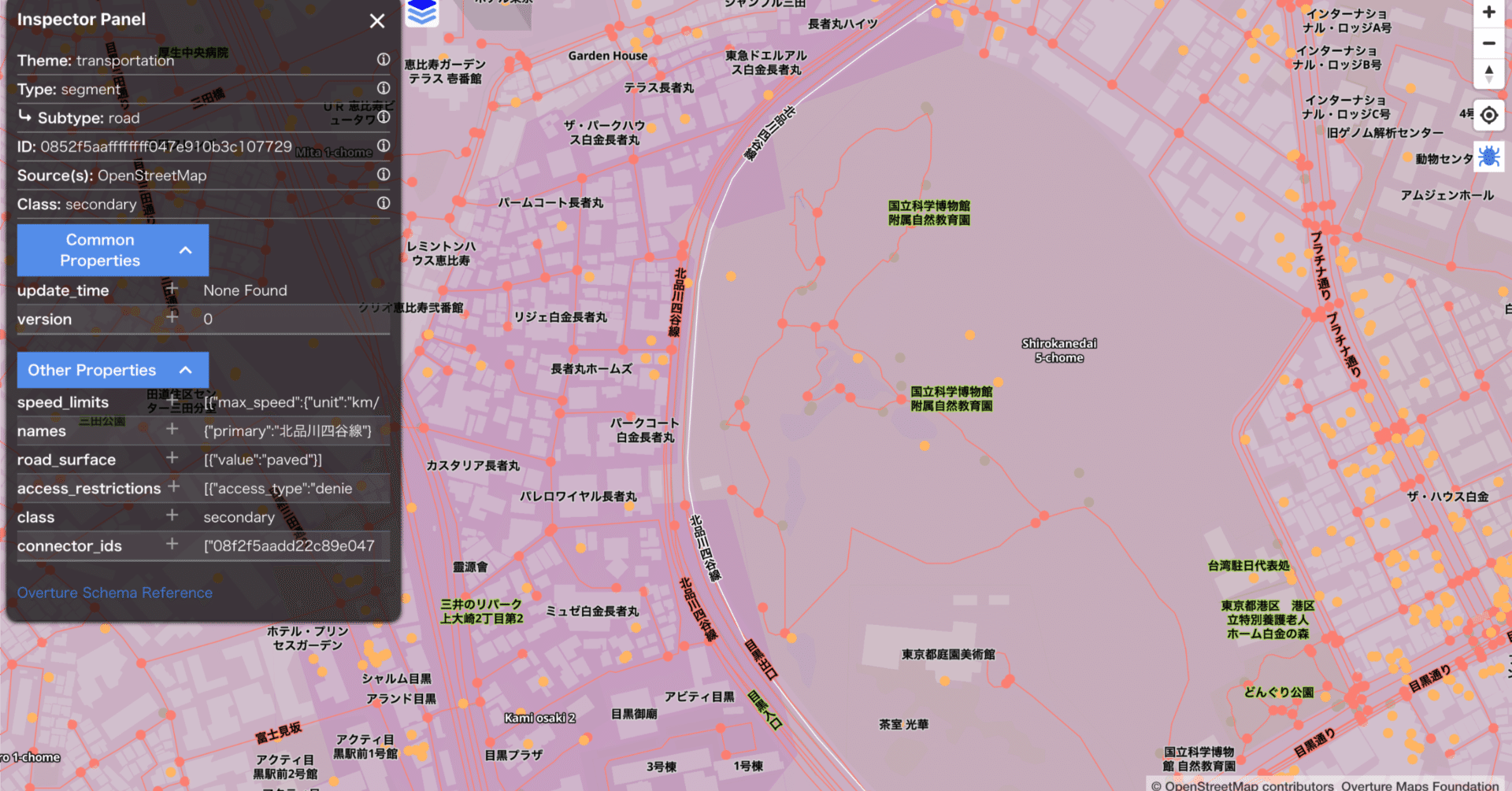Zoom in on the map
1512x791 pixels.
[x=1489, y=13]
